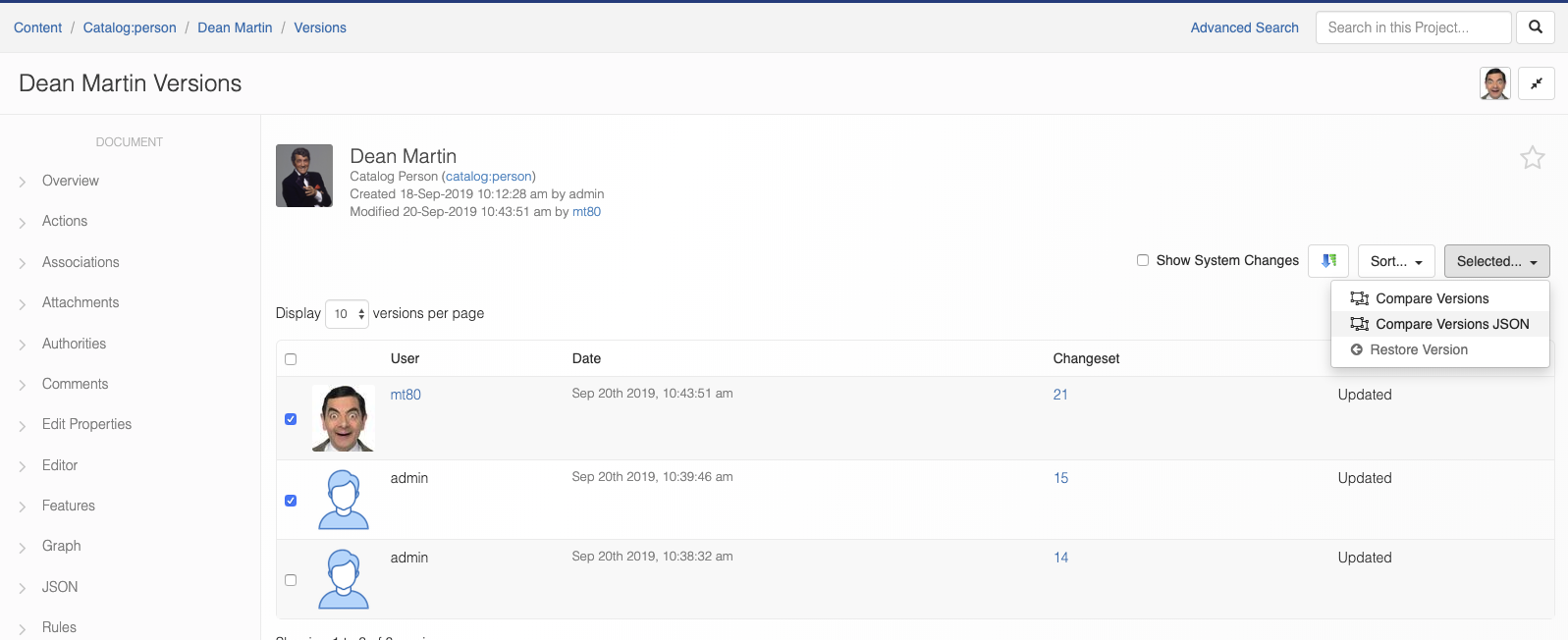Open the Sort... dropdown
Viewport: 1568px width, 640px height.
click(1396, 261)
